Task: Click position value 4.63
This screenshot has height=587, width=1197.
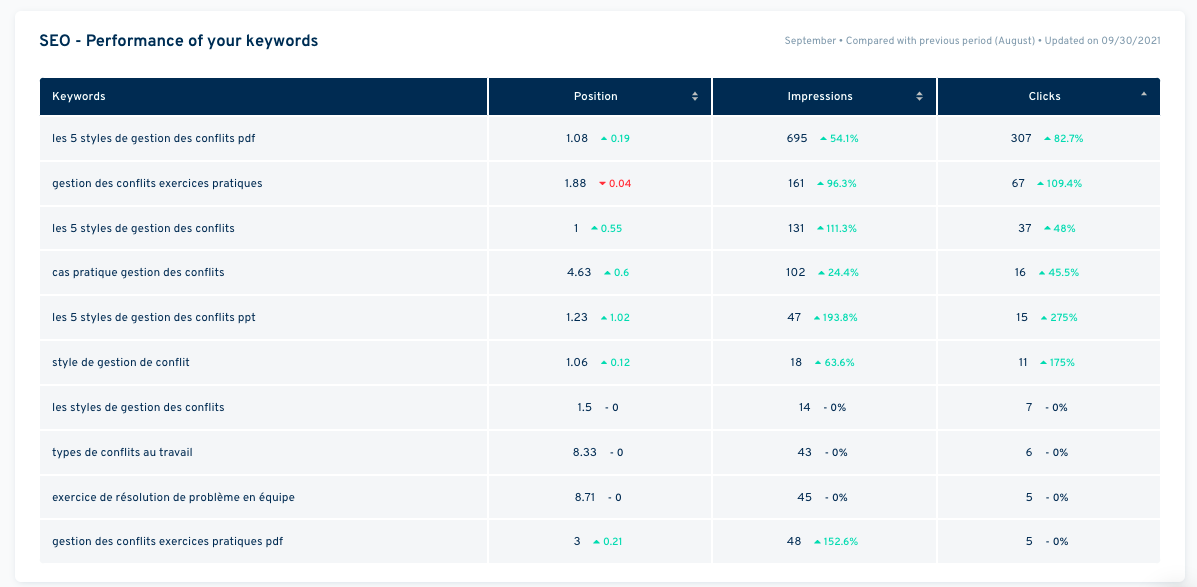Action: point(579,273)
